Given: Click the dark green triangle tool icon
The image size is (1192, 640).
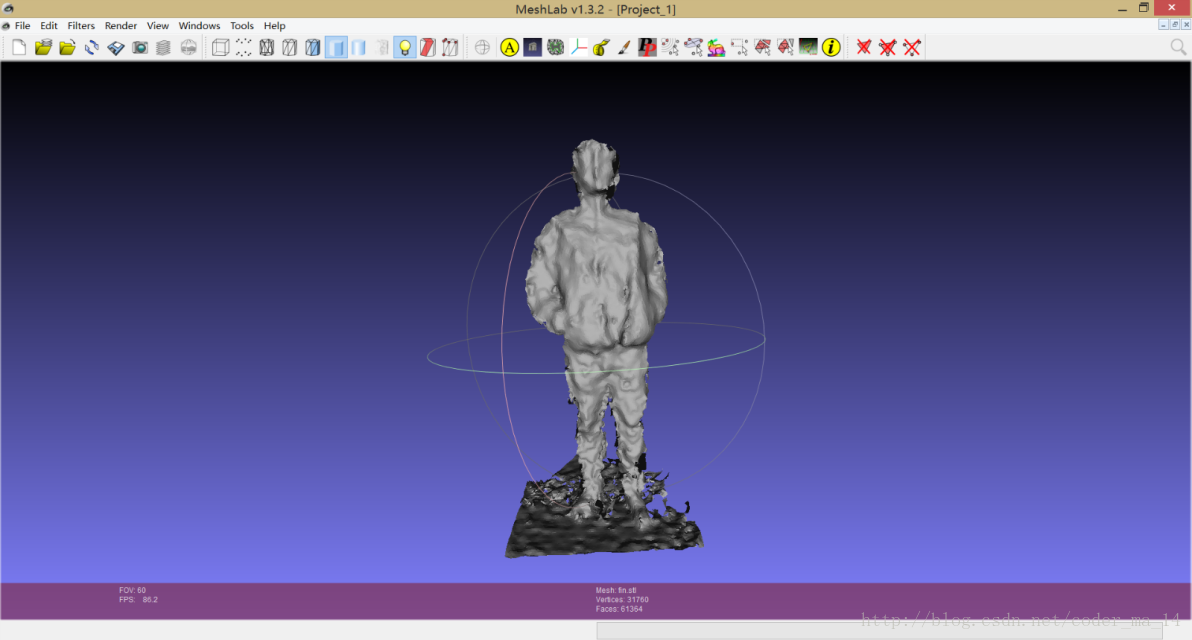Looking at the screenshot, I should tap(808, 47).
